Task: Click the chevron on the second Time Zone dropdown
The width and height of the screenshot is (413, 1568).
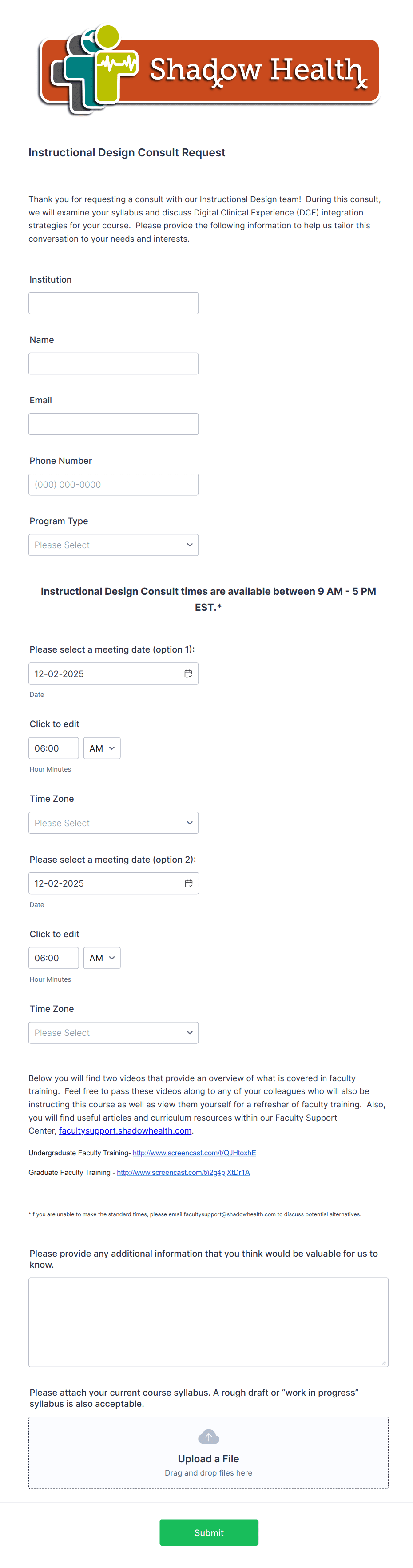Action: point(190,1032)
